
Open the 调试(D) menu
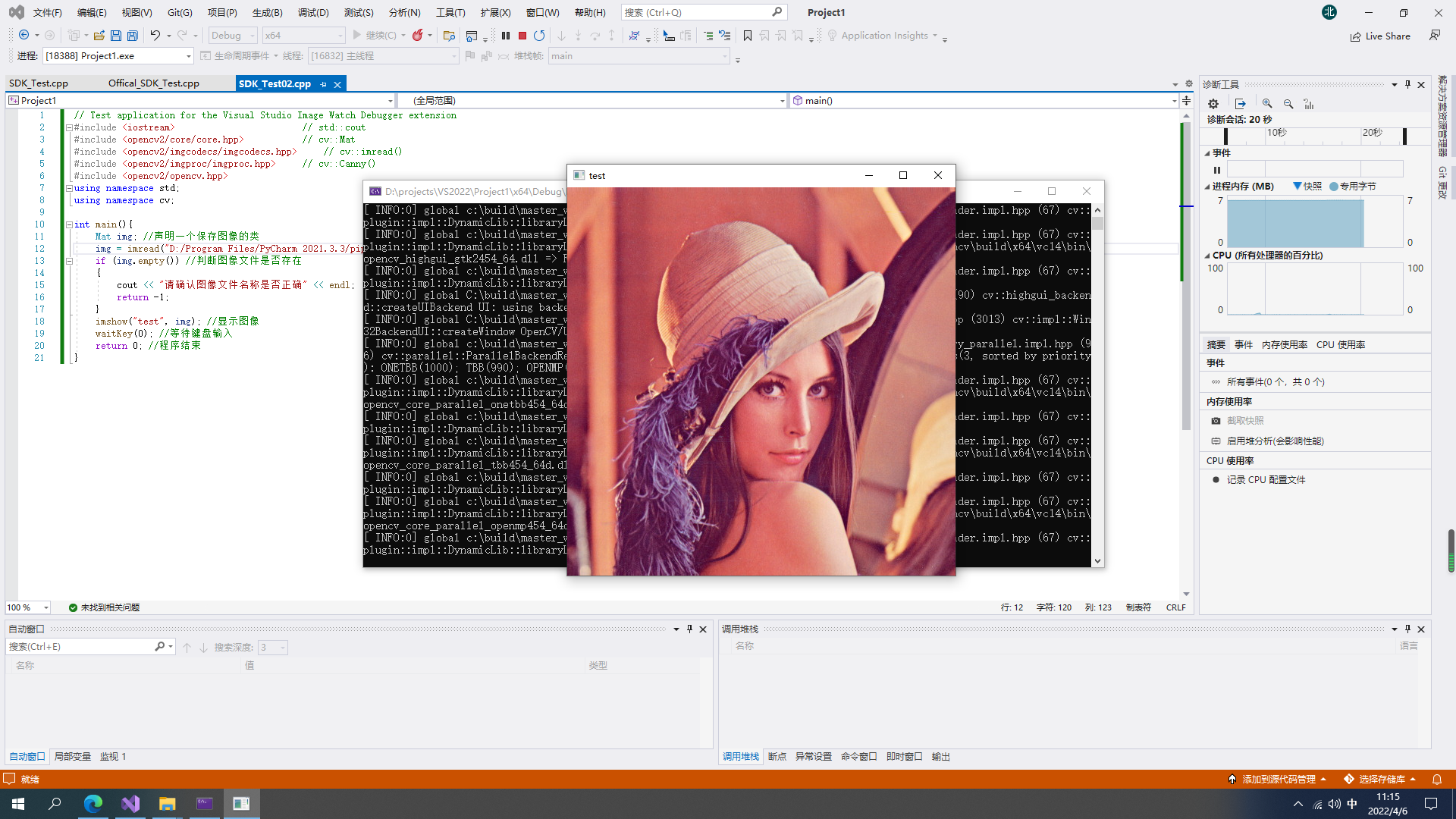coord(312,13)
